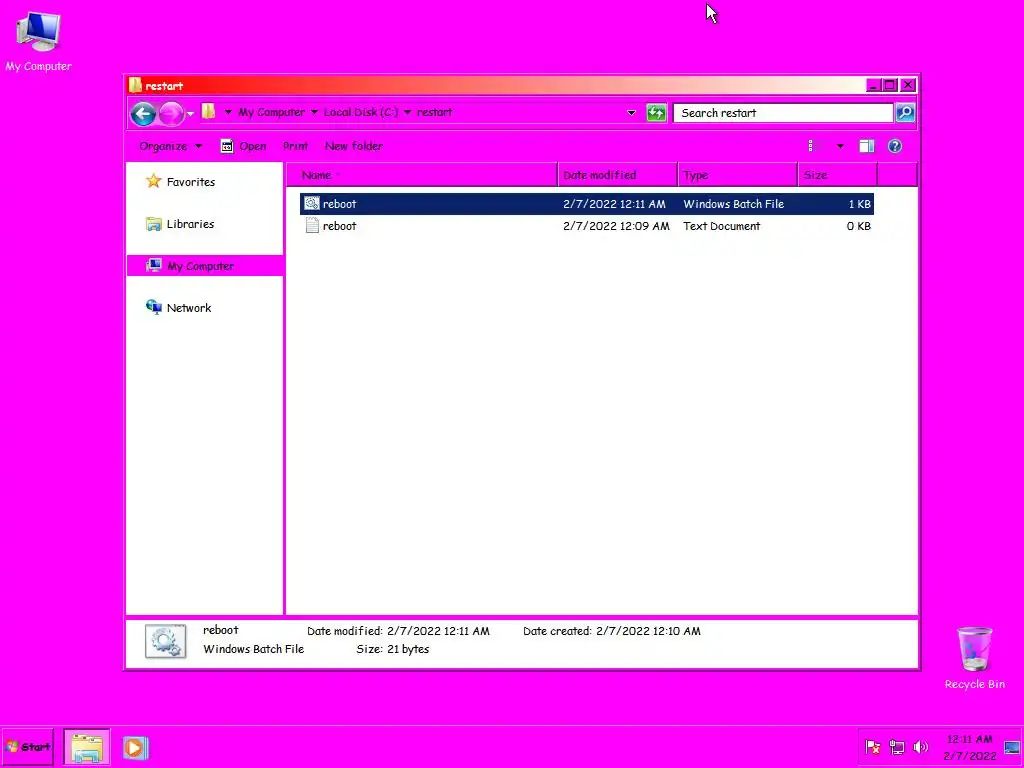Viewport: 1024px width, 768px height.
Task: Click the Explorer folder icon on taskbar
Action: pyautogui.click(x=86, y=747)
